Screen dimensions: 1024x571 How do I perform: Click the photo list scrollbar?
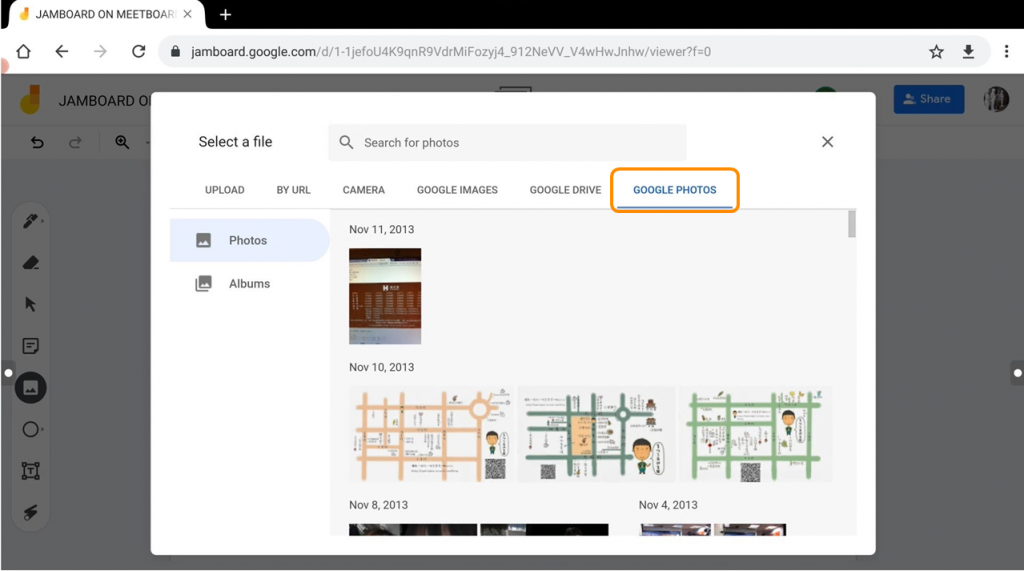point(852,224)
